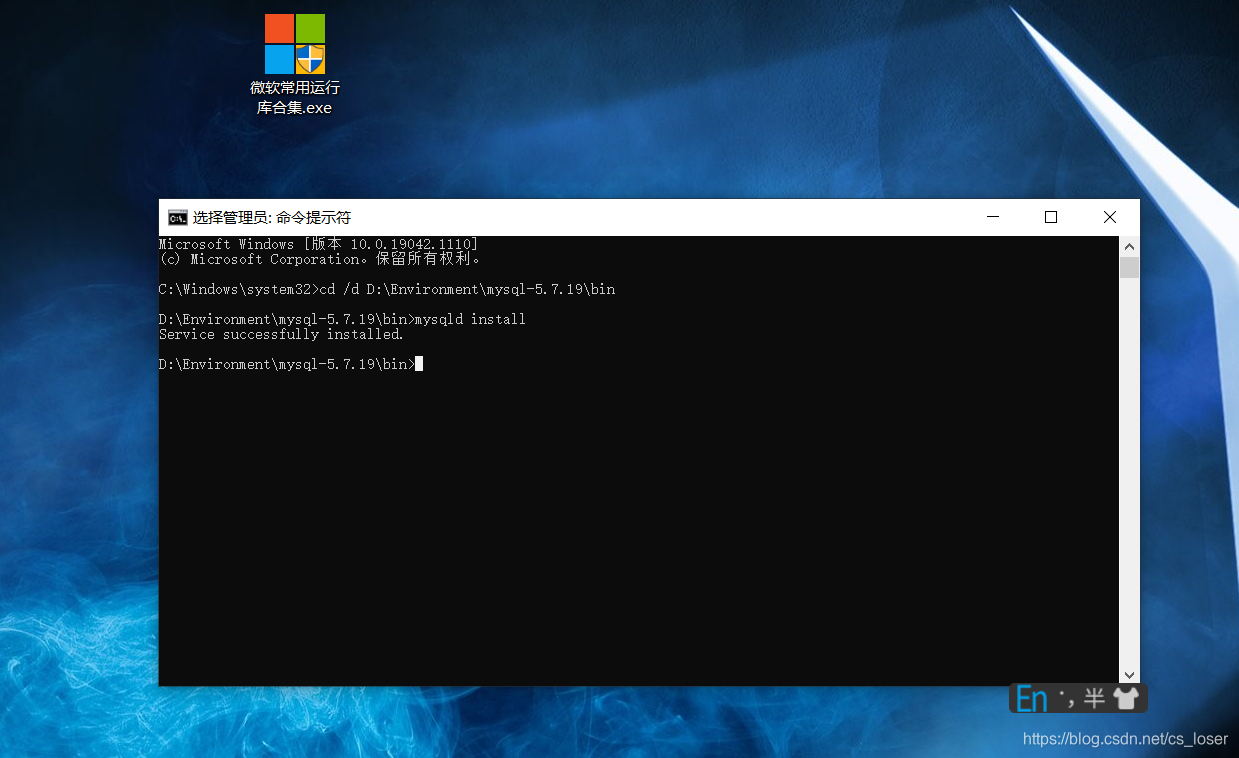This screenshot has width=1239, height=758.
Task: Click the scrollbar up arrow
Action: tap(1129, 246)
